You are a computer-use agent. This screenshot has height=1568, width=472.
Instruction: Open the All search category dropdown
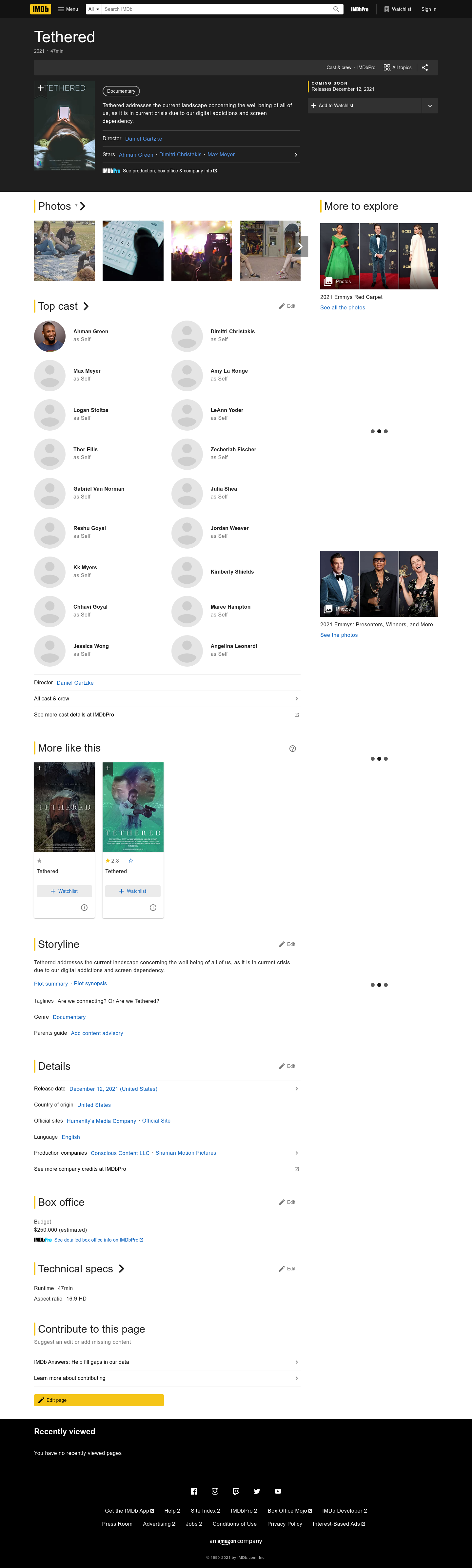93,9
